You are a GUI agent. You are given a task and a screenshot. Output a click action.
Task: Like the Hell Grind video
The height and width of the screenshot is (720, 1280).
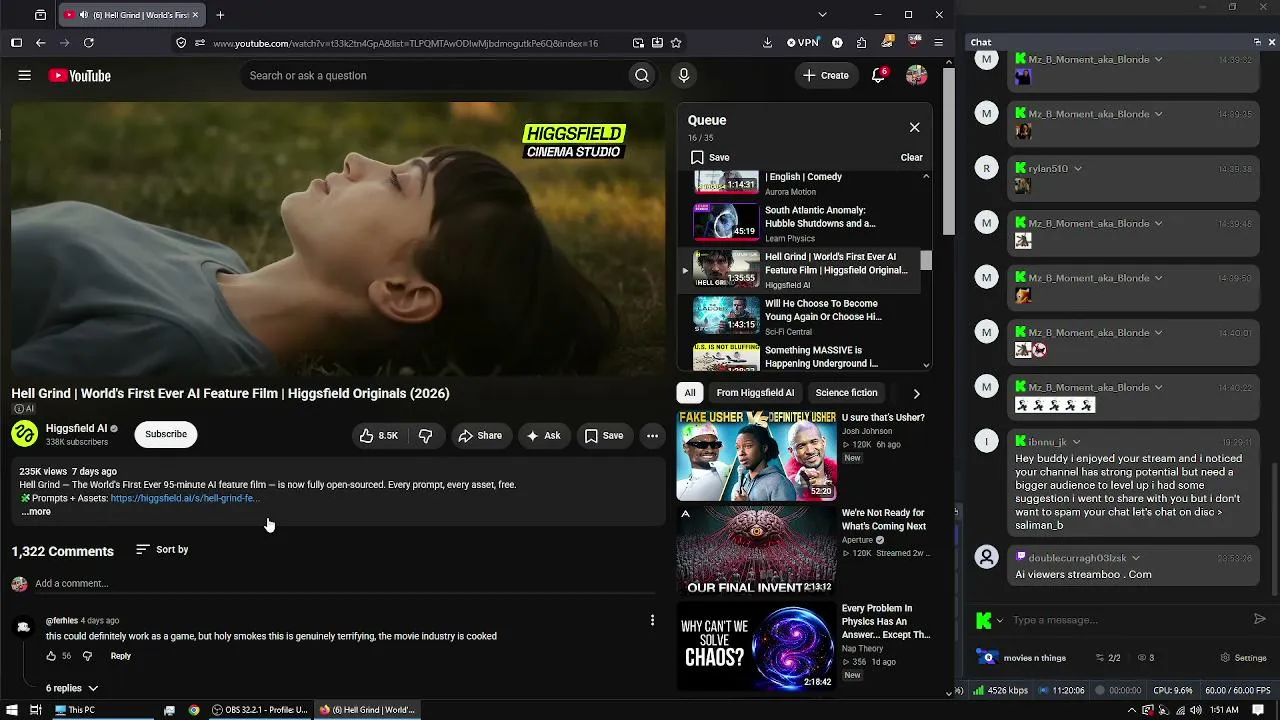pyautogui.click(x=379, y=435)
